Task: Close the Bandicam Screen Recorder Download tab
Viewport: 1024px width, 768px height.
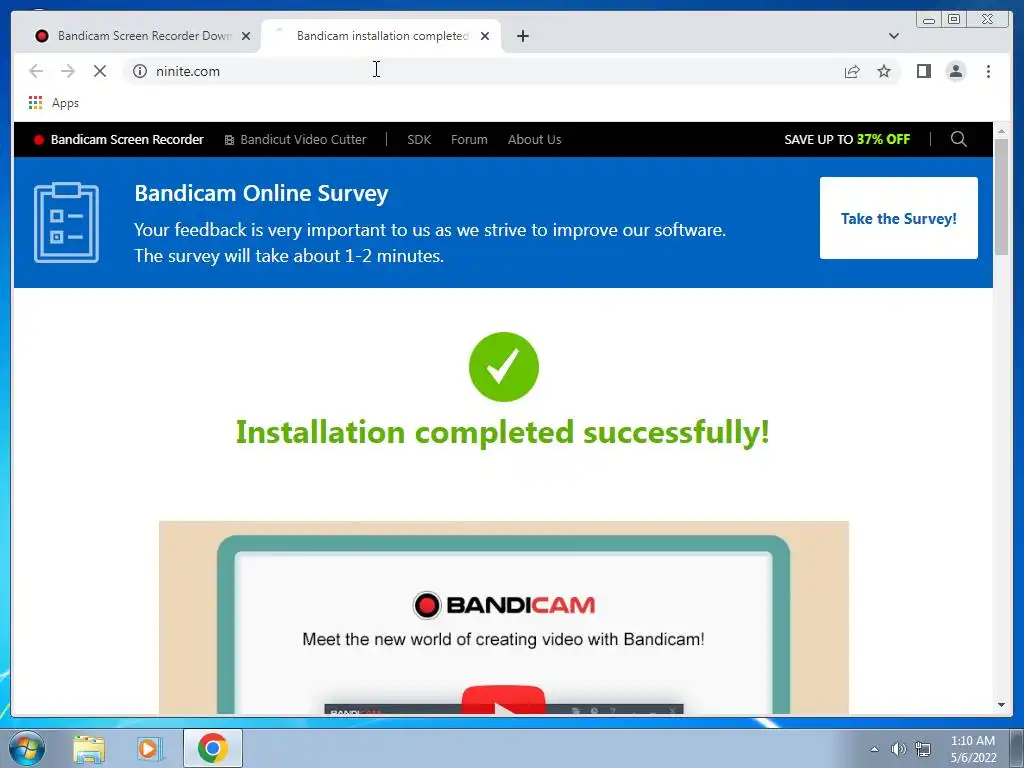Action: pos(246,36)
